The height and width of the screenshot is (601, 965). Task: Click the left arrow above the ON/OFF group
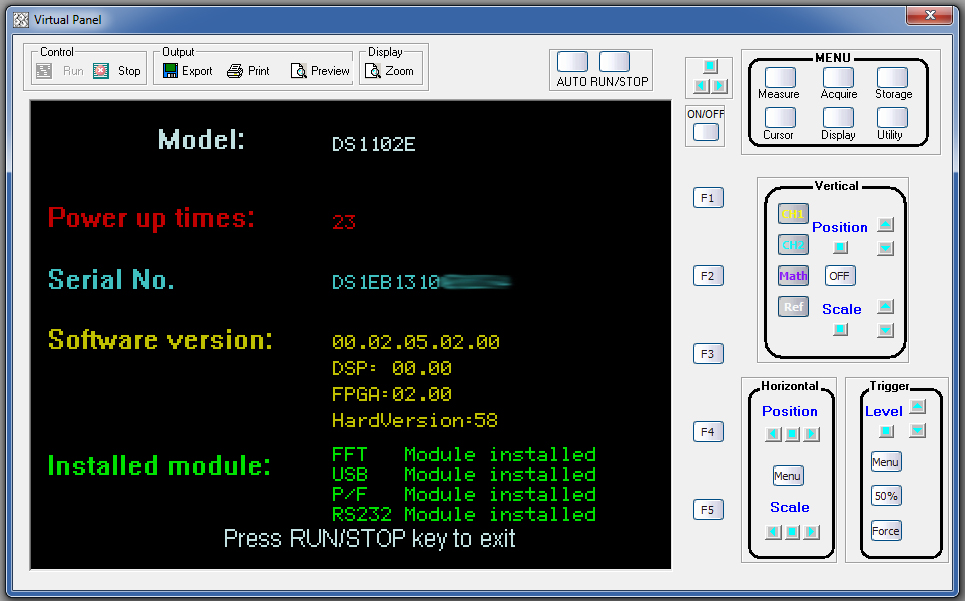tap(701, 86)
